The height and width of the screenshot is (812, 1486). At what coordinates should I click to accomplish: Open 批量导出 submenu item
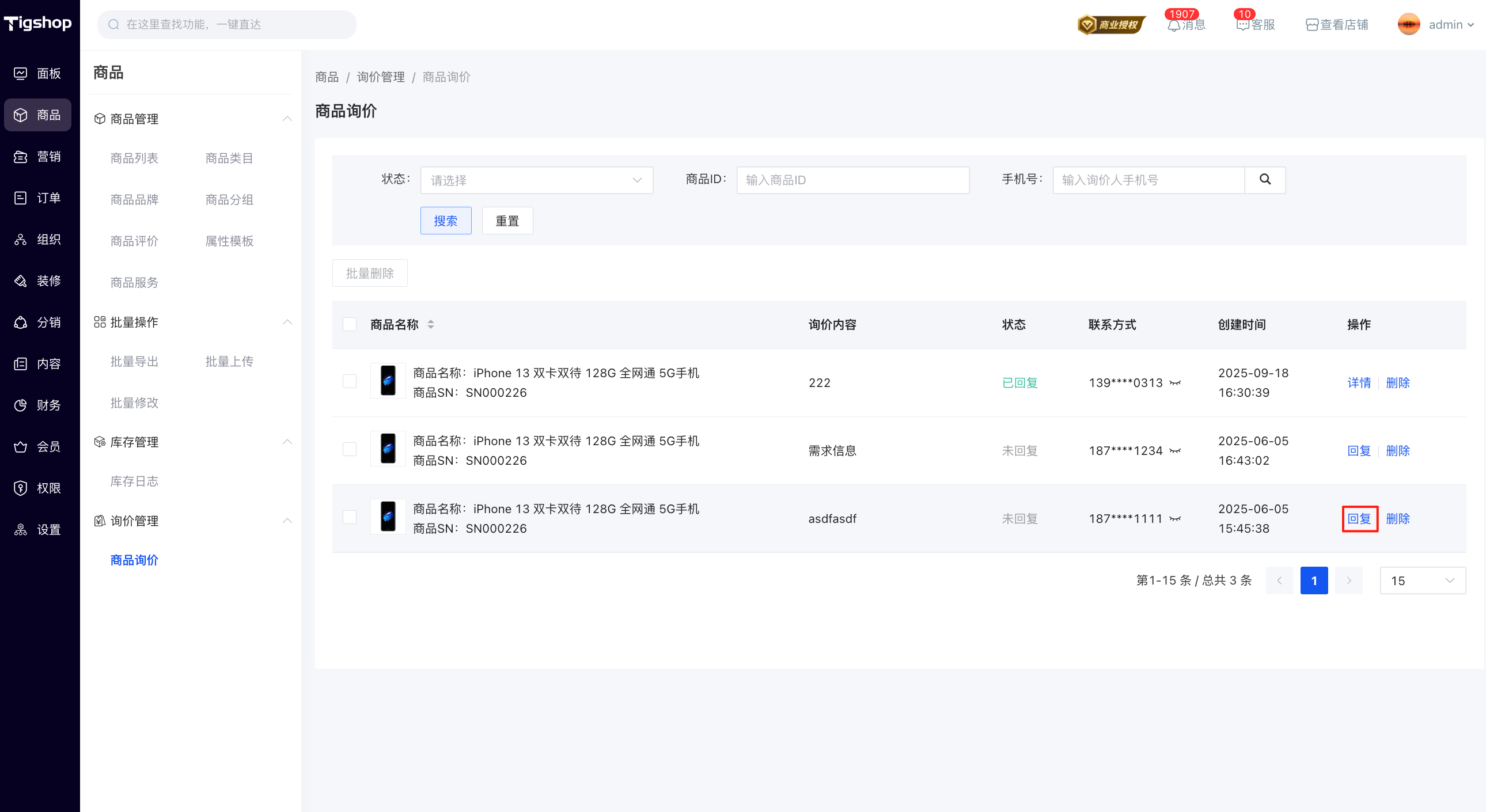[x=134, y=362]
